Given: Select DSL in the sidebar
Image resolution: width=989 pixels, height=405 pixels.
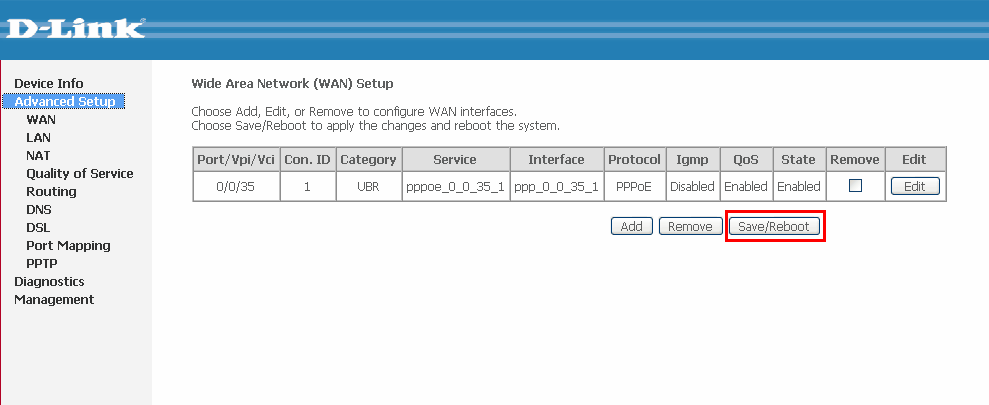Looking at the screenshot, I should [38, 228].
